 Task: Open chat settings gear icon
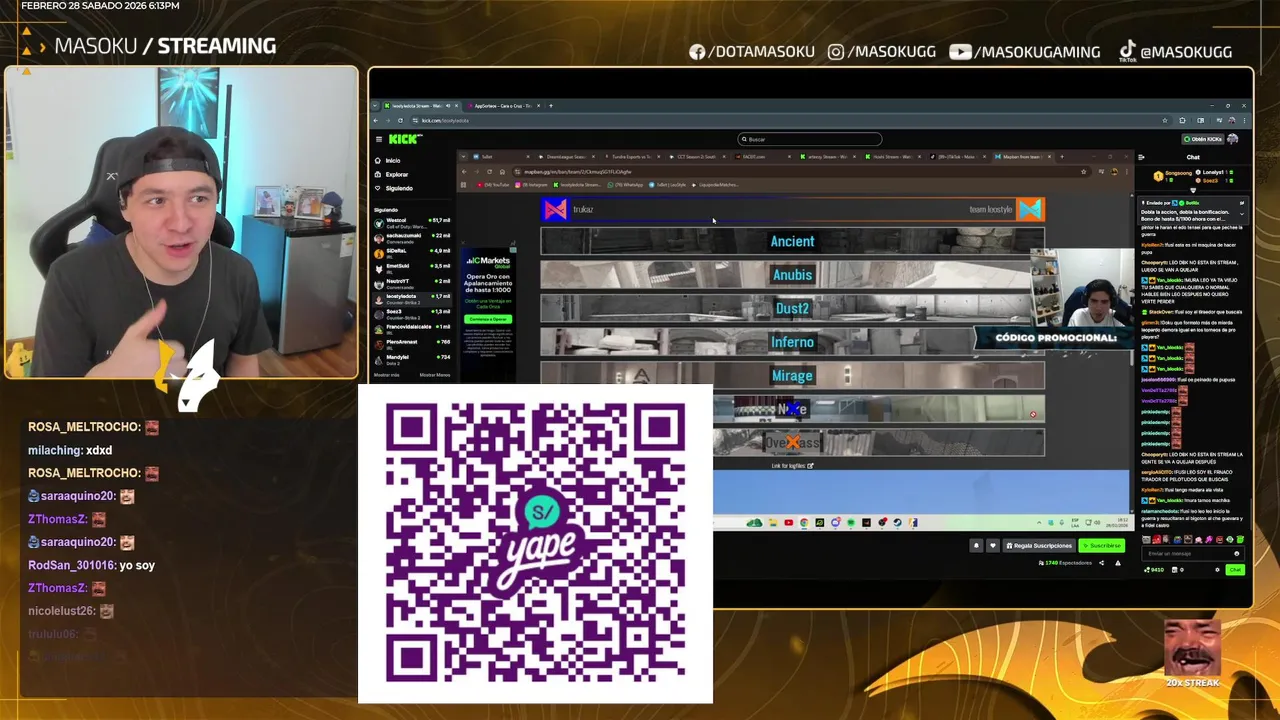[x=1217, y=570]
